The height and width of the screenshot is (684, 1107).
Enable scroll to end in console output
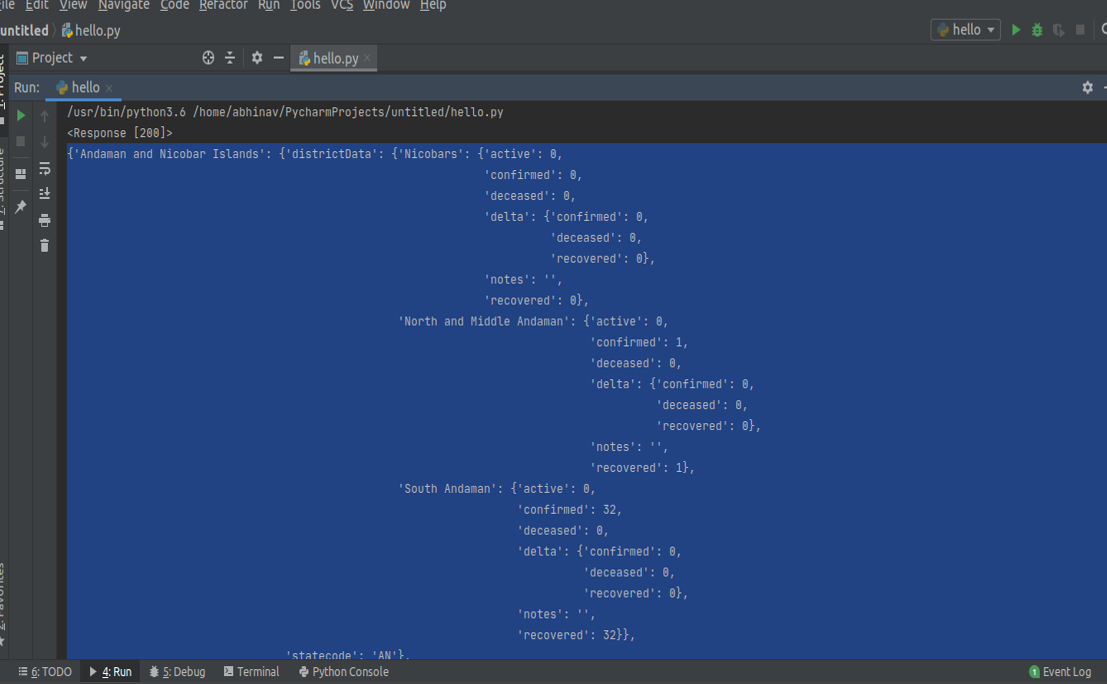[x=44, y=192]
